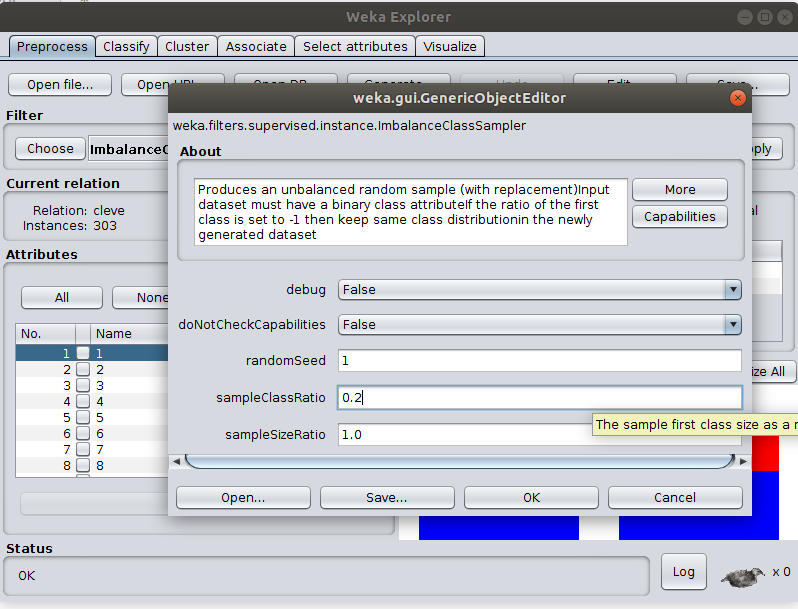Switch to the Preprocess tab
798x609 pixels.
52,46
